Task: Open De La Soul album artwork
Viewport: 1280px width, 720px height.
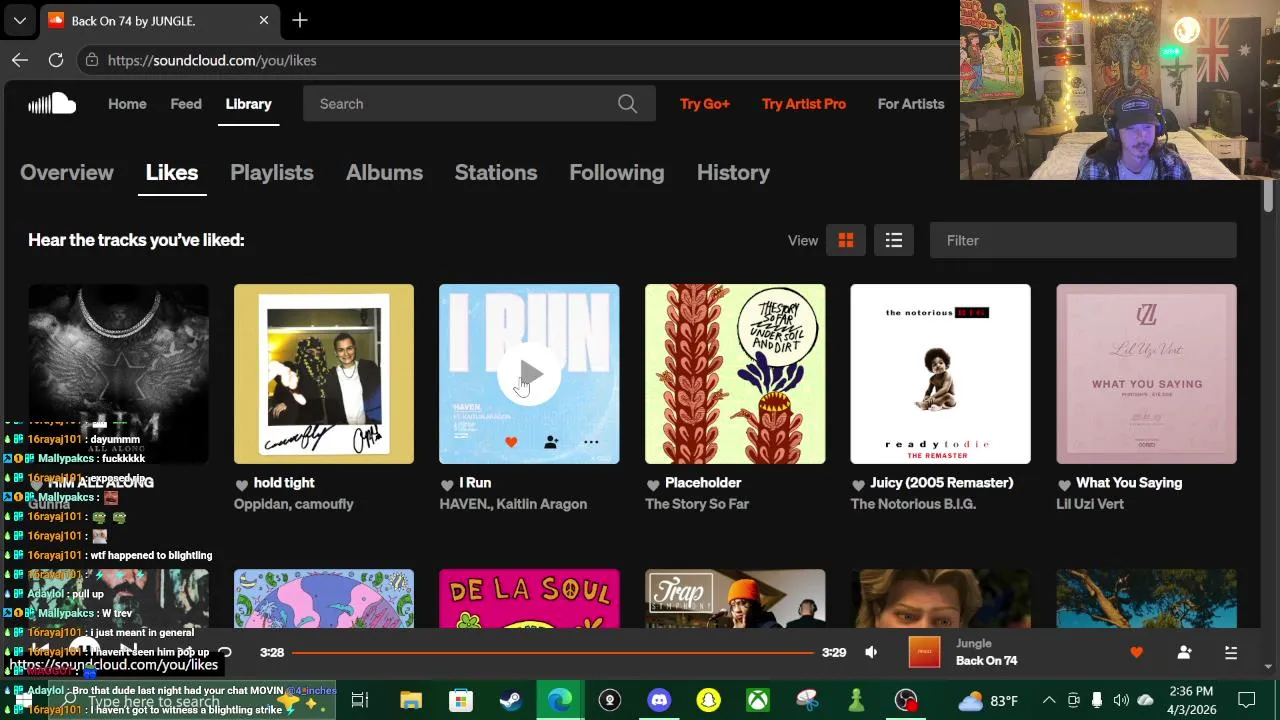Action: tap(529, 599)
